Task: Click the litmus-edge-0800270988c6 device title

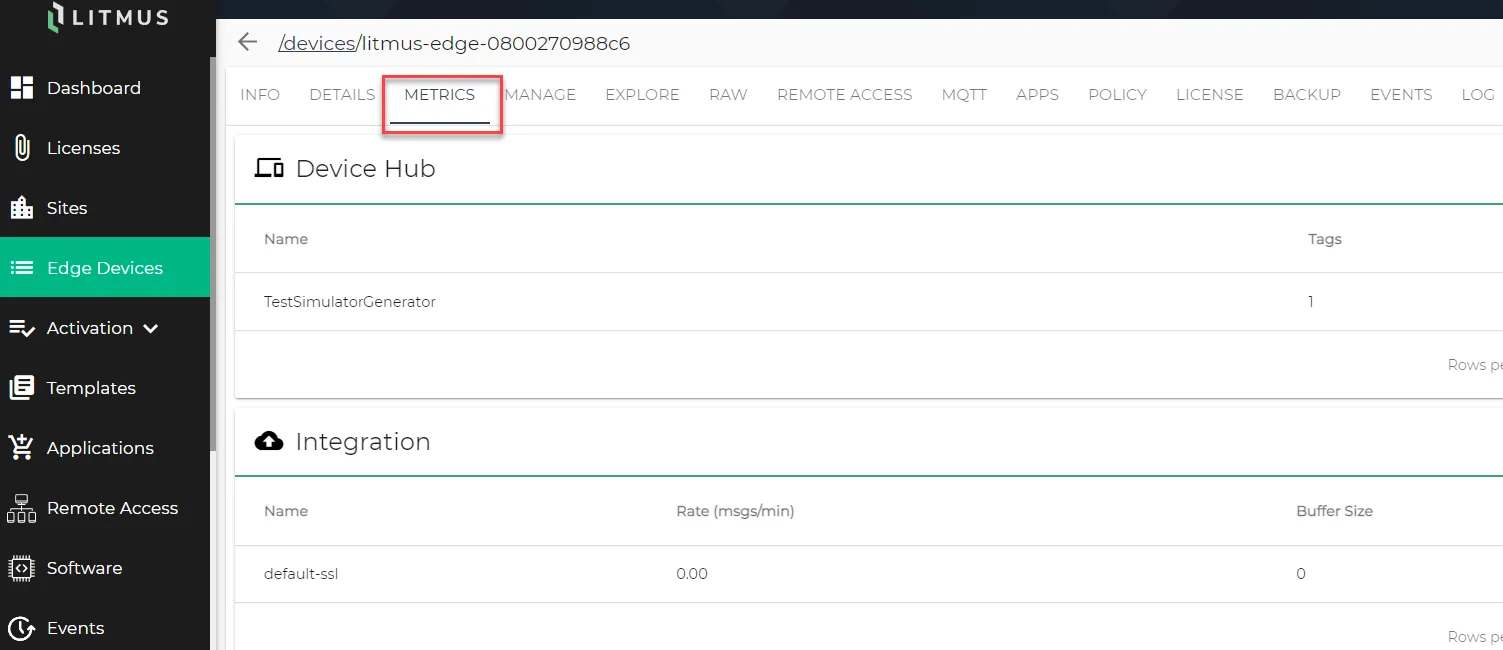Action: 496,43
